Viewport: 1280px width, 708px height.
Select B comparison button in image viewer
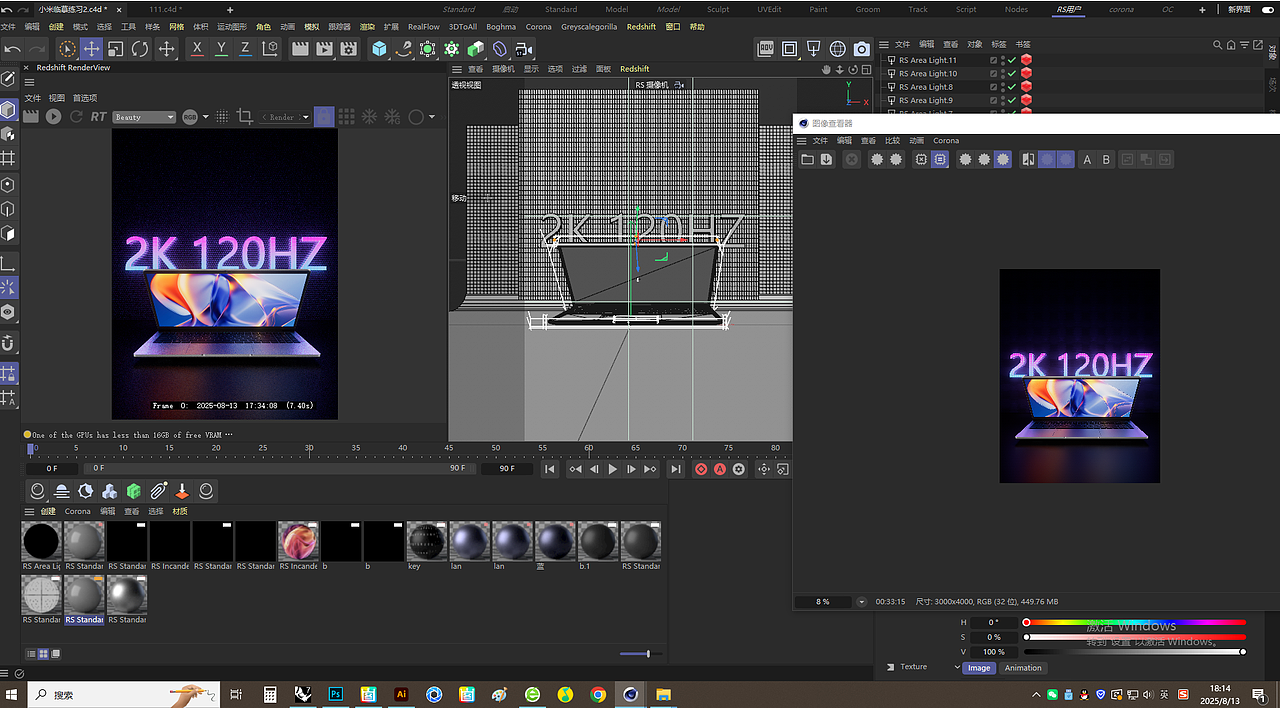(1106, 159)
